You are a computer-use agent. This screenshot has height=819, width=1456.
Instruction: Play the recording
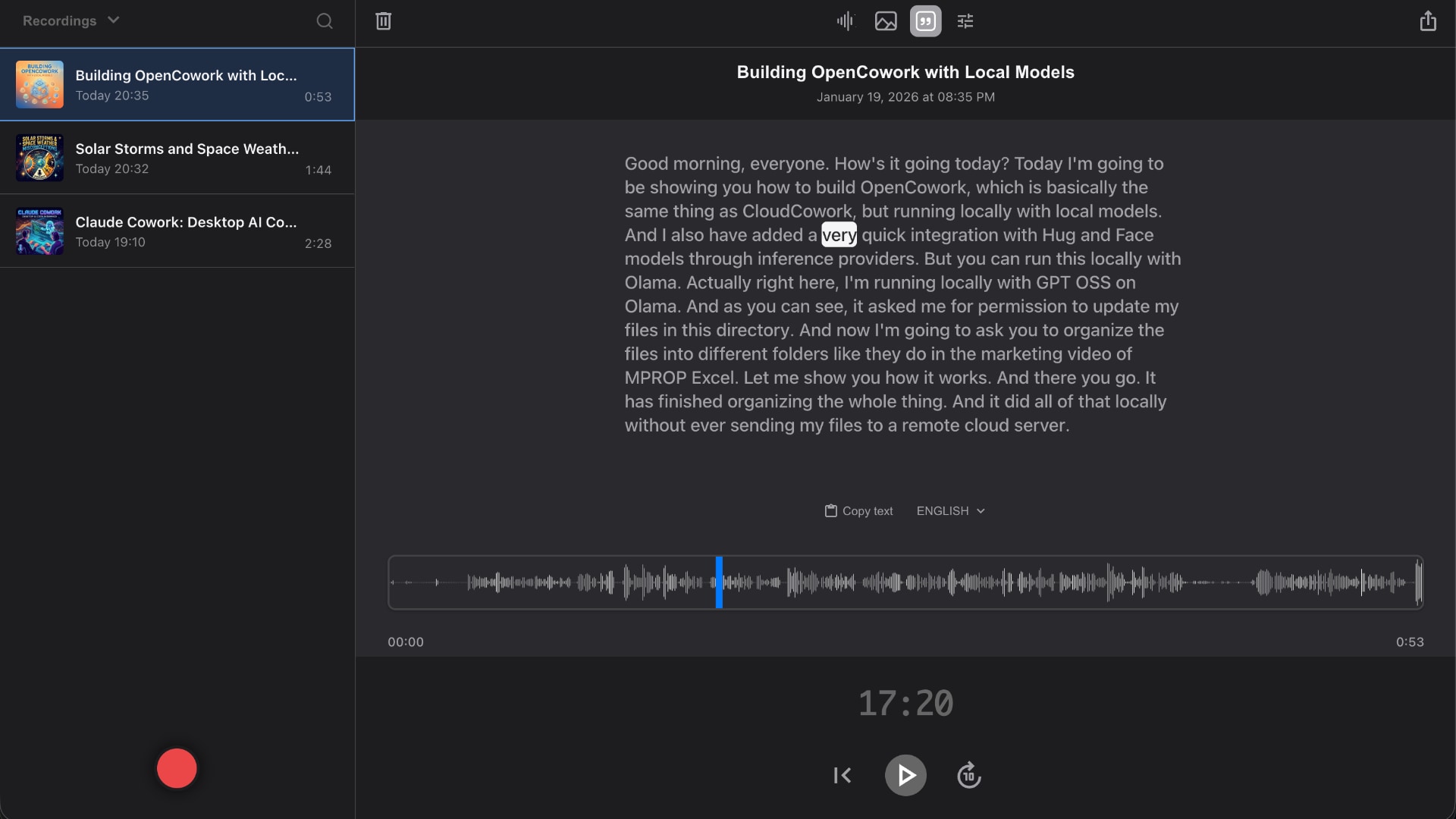[905, 775]
